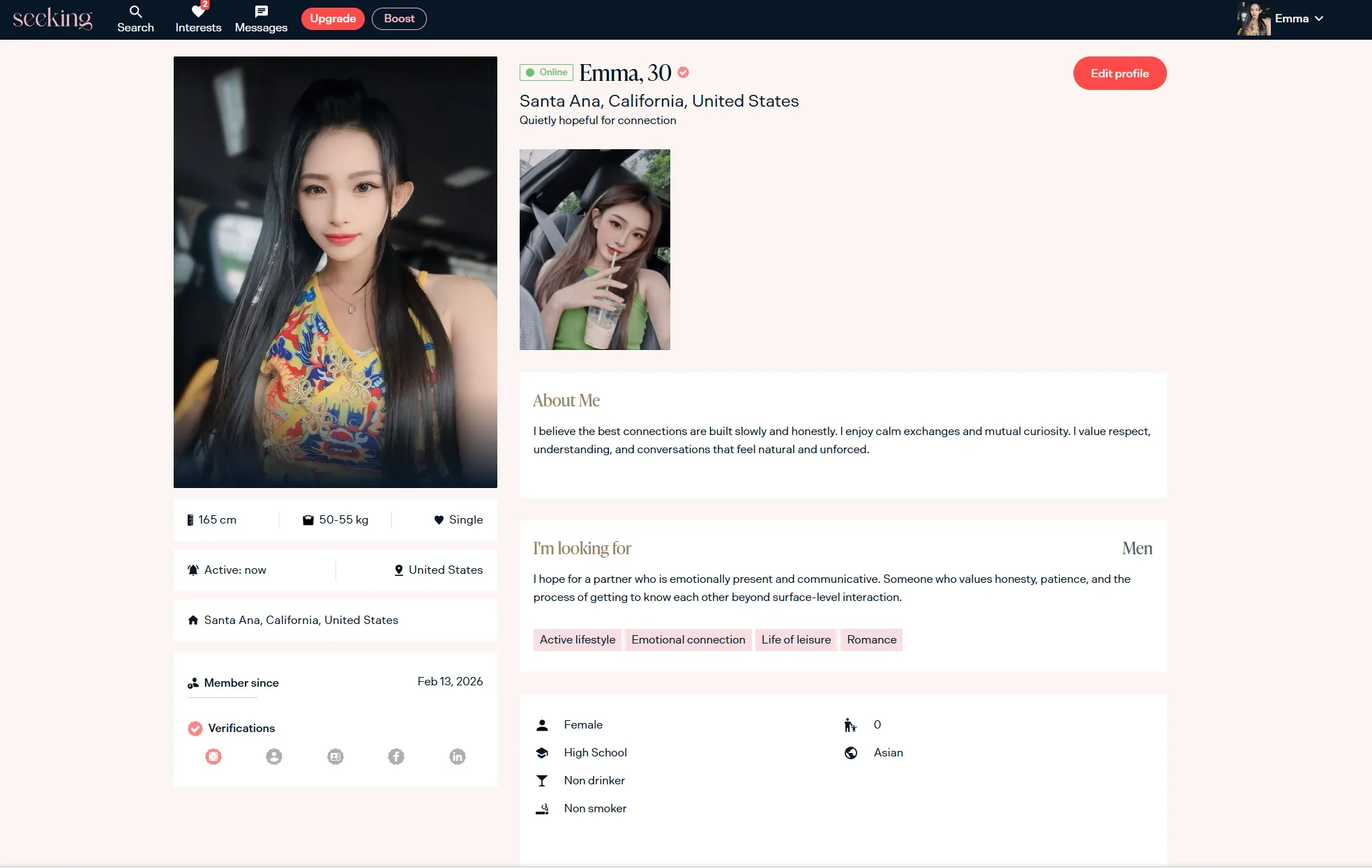Open Messages in the navigation bar
Viewport: 1372px width, 868px height.
point(261,19)
